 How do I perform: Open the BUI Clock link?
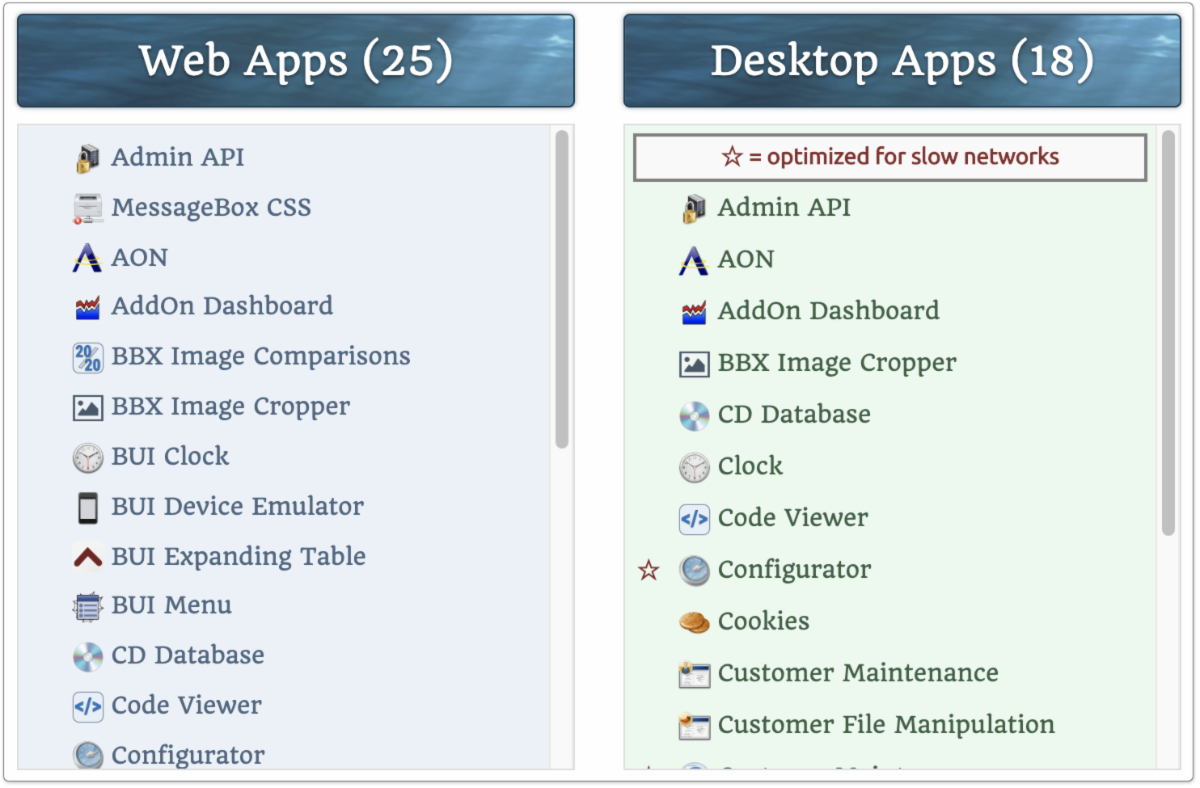pyautogui.click(x=170, y=457)
